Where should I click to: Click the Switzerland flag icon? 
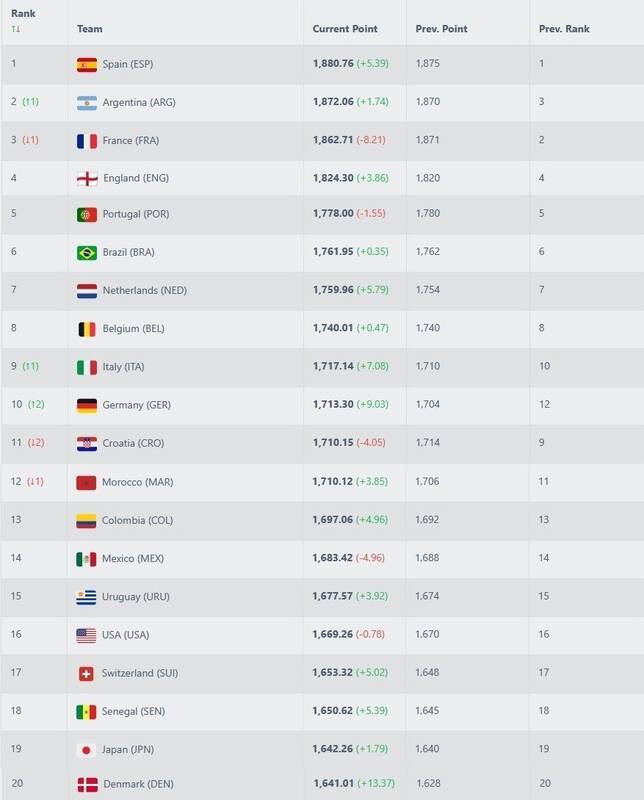tap(86, 673)
